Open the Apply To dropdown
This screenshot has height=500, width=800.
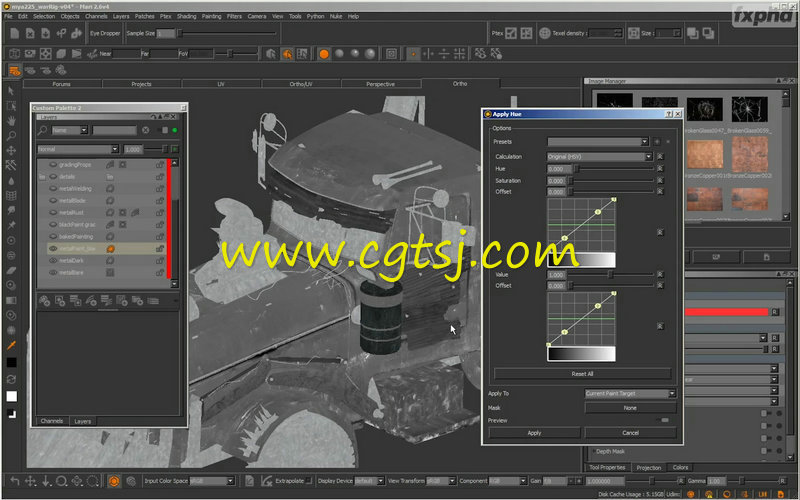(x=630, y=394)
